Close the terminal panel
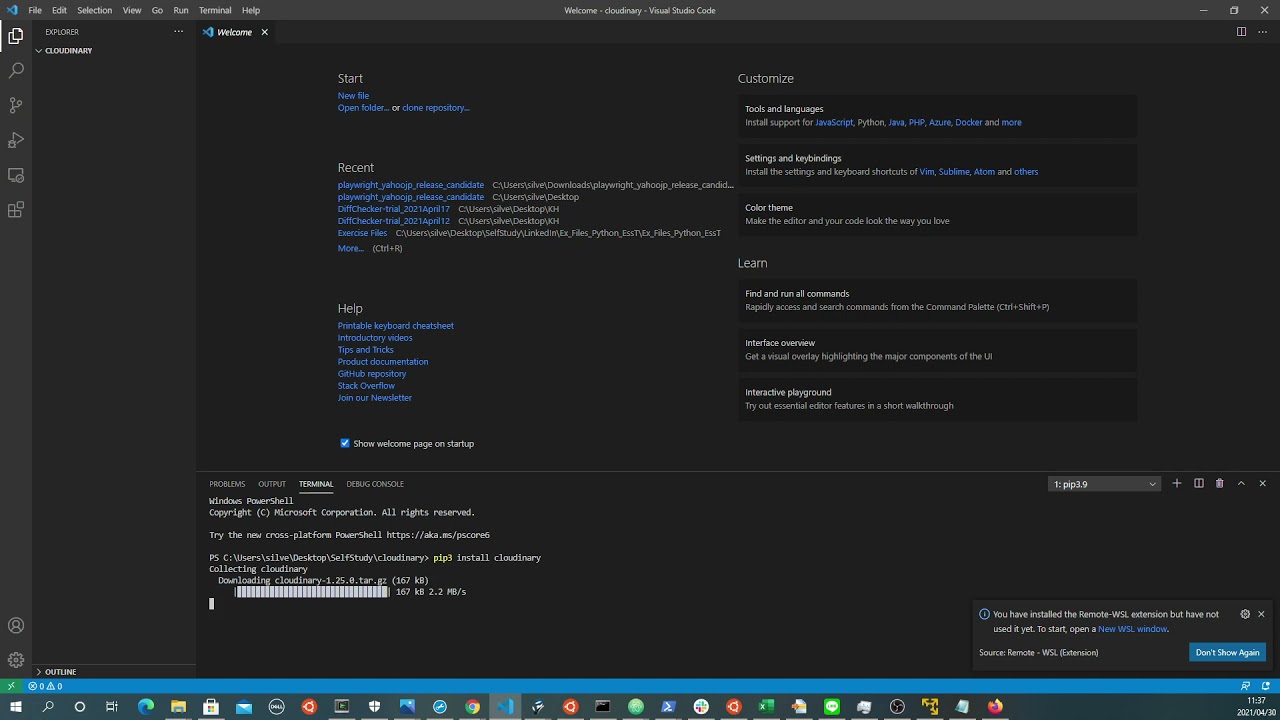This screenshot has width=1280, height=720. click(x=1262, y=484)
